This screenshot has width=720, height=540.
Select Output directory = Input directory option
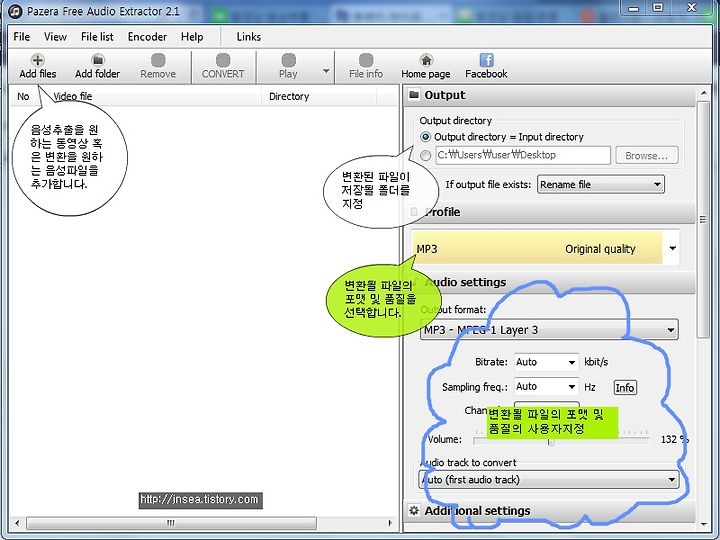(x=426, y=137)
